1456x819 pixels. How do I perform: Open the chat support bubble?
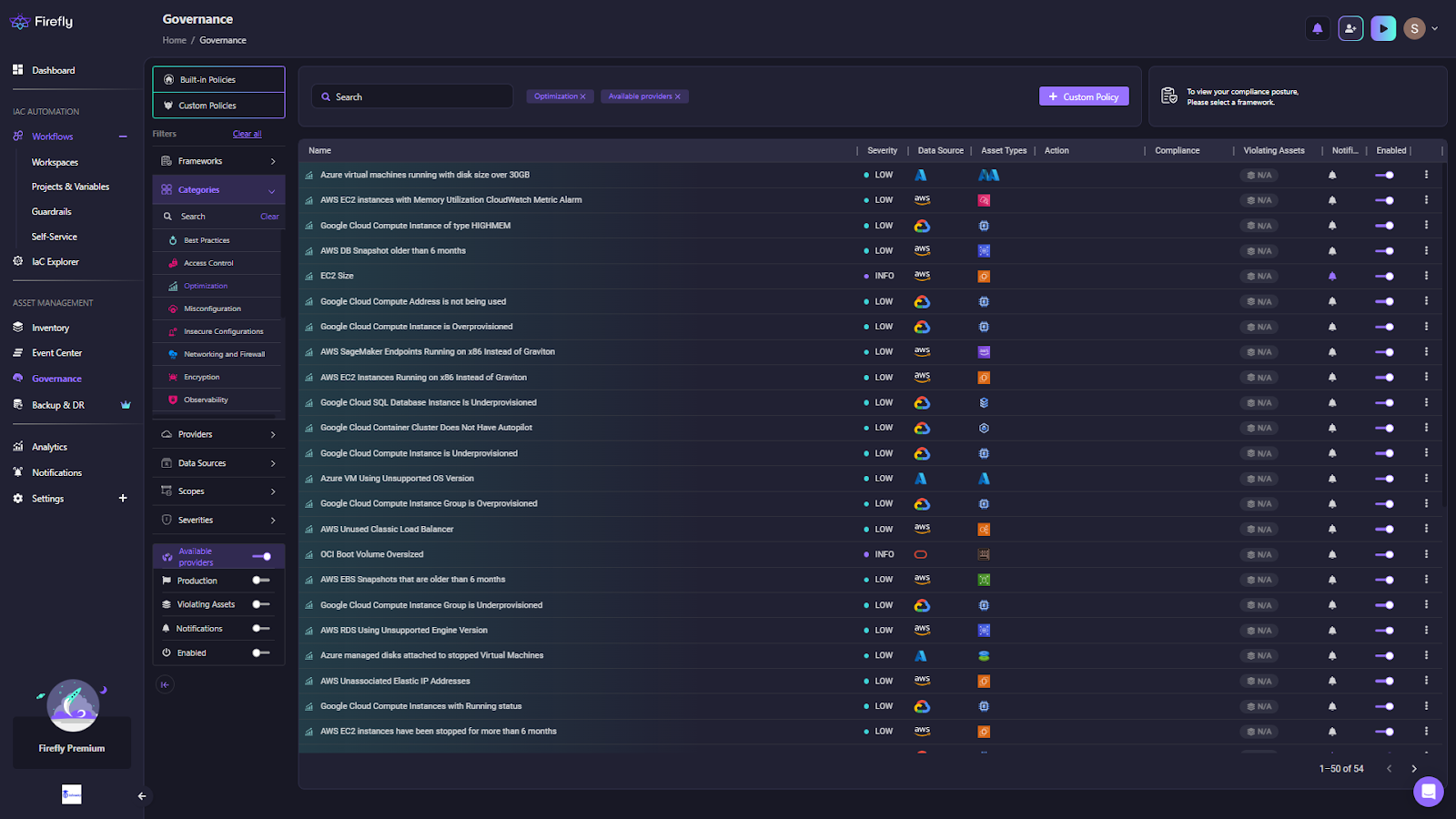tap(1428, 791)
